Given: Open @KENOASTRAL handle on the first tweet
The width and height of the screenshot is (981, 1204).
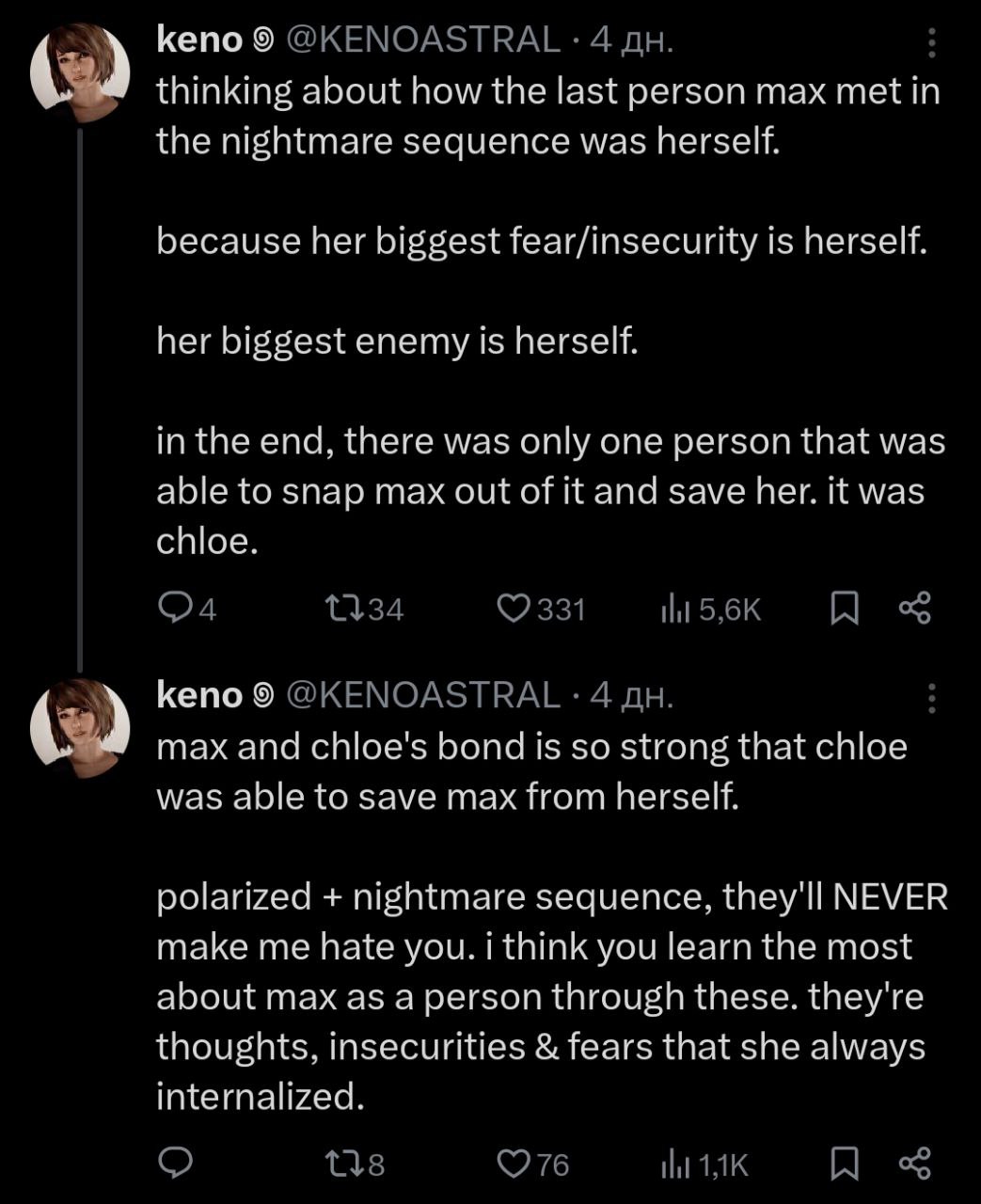Looking at the screenshot, I should click(x=422, y=40).
